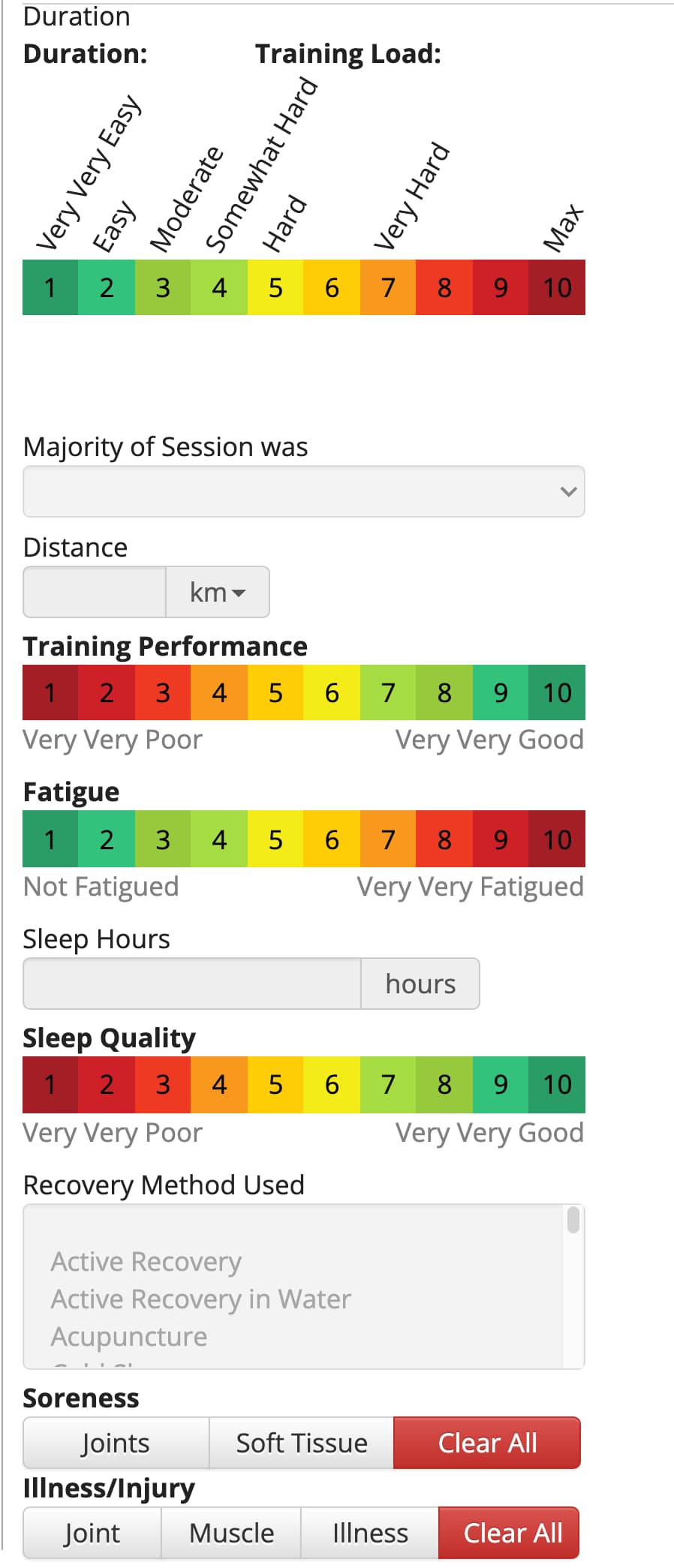The image size is (674, 1568).
Task: Rate Fatigue as 10
Action: pyautogui.click(x=557, y=839)
